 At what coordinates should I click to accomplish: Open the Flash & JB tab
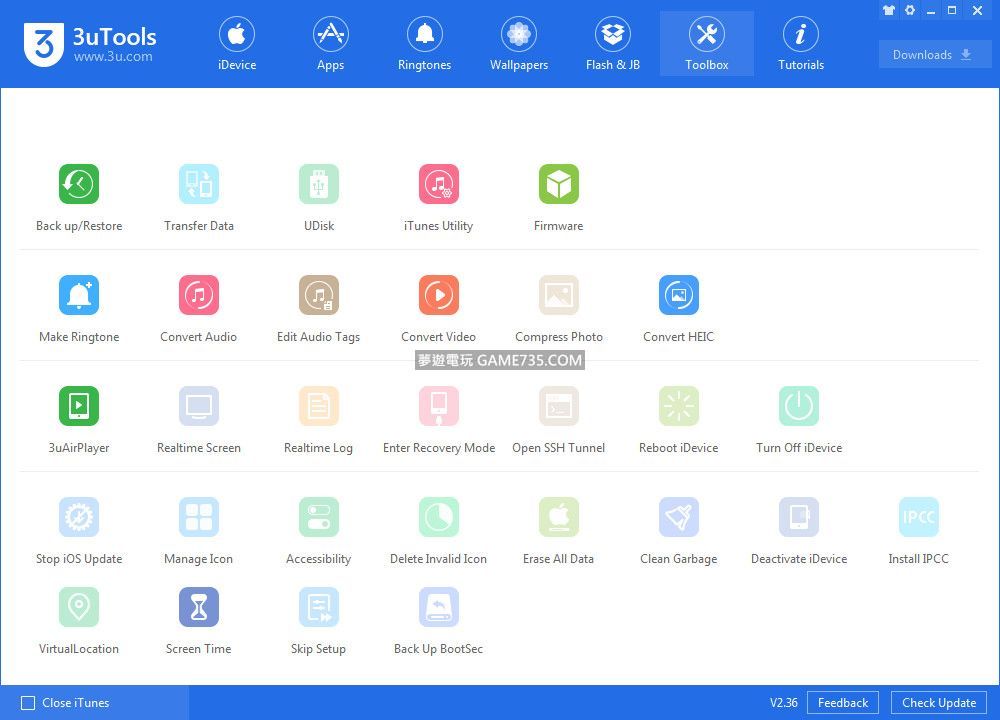pyautogui.click(x=613, y=44)
